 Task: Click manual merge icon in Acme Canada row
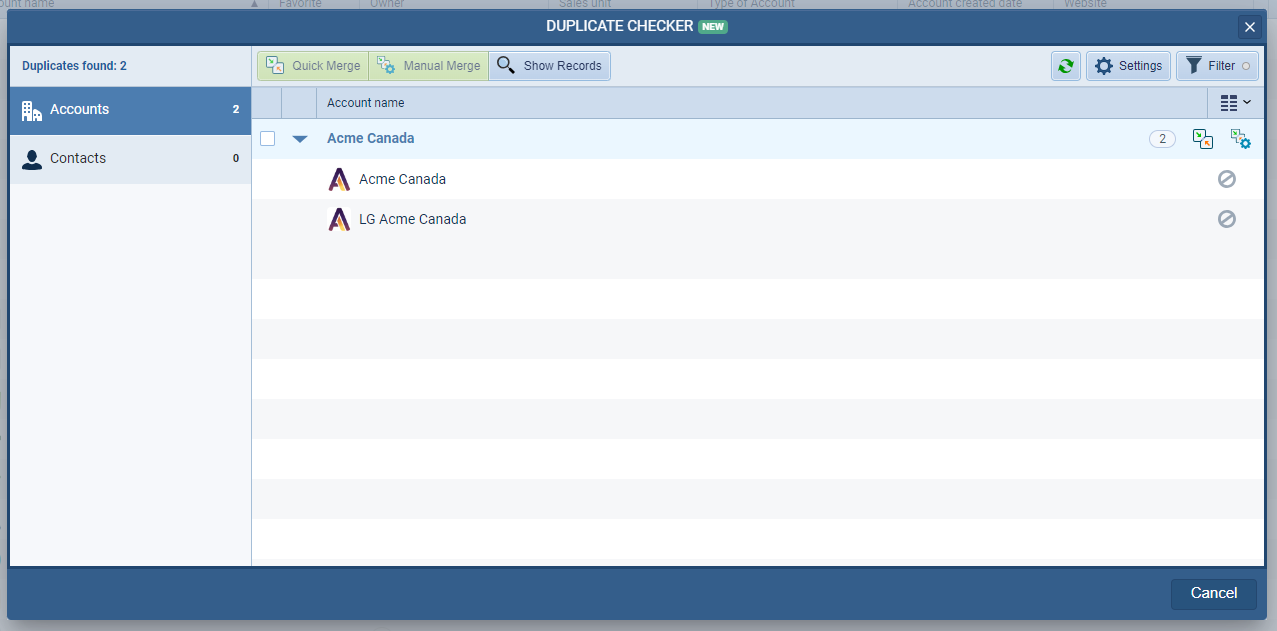[1240, 139]
